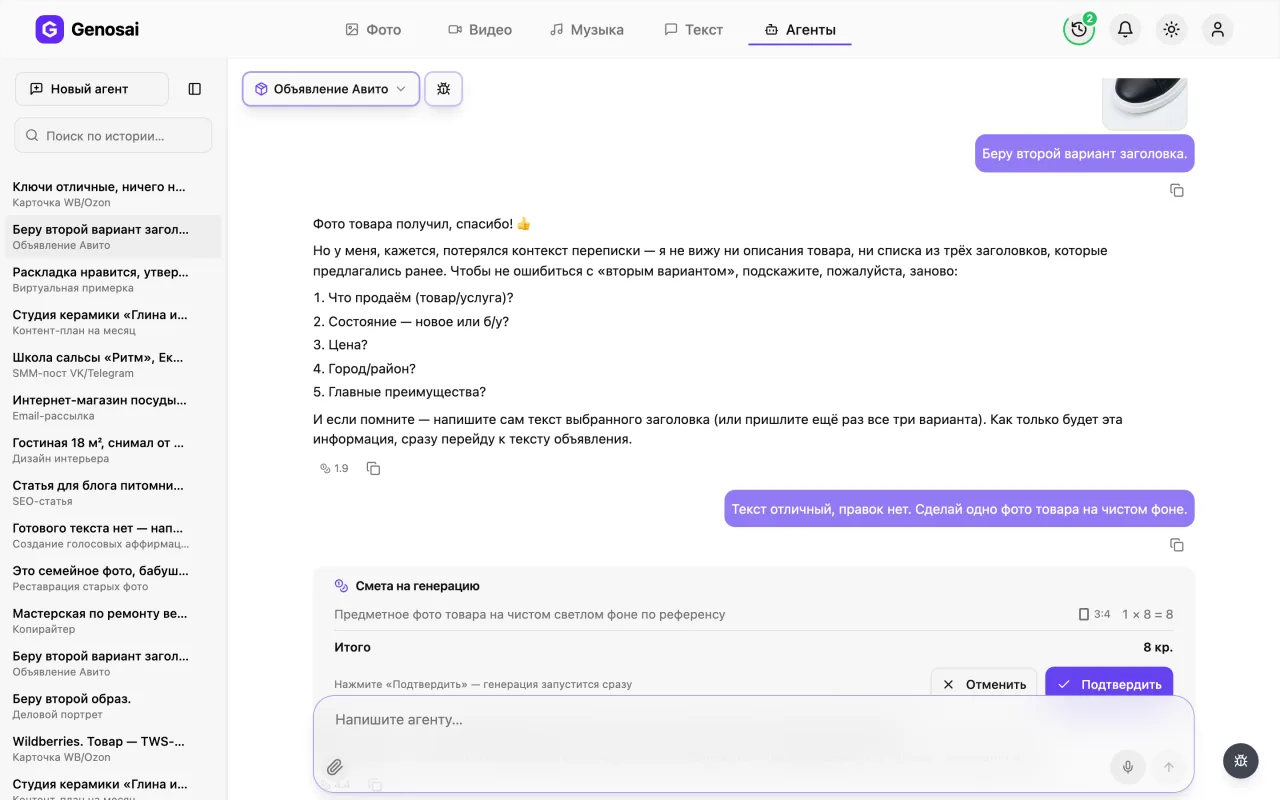Click the user bubble 'Беру второй вариант заголовка.'
The image size is (1280, 800).
point(1085,154)
